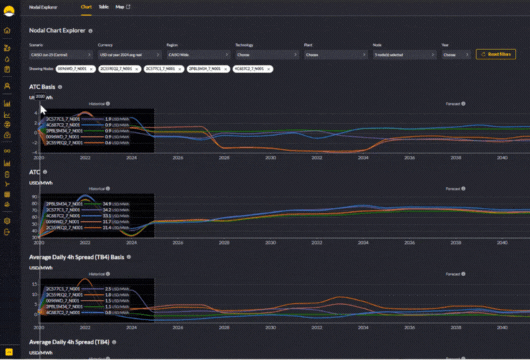Click the Reset filters button
The height and width of the screenshot is (360, 530).
[x=496, y=54]
